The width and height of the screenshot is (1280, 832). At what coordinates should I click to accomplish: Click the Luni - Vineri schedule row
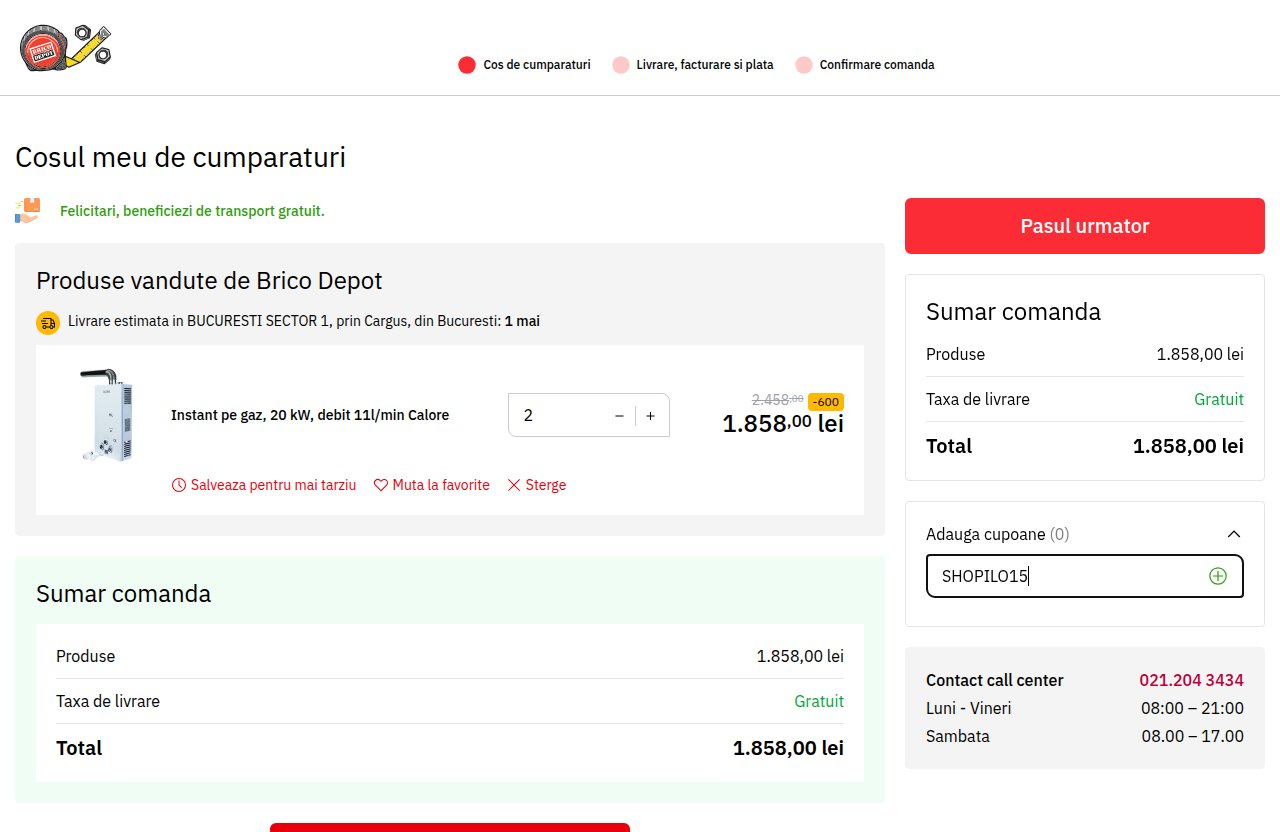(1084, 708)
